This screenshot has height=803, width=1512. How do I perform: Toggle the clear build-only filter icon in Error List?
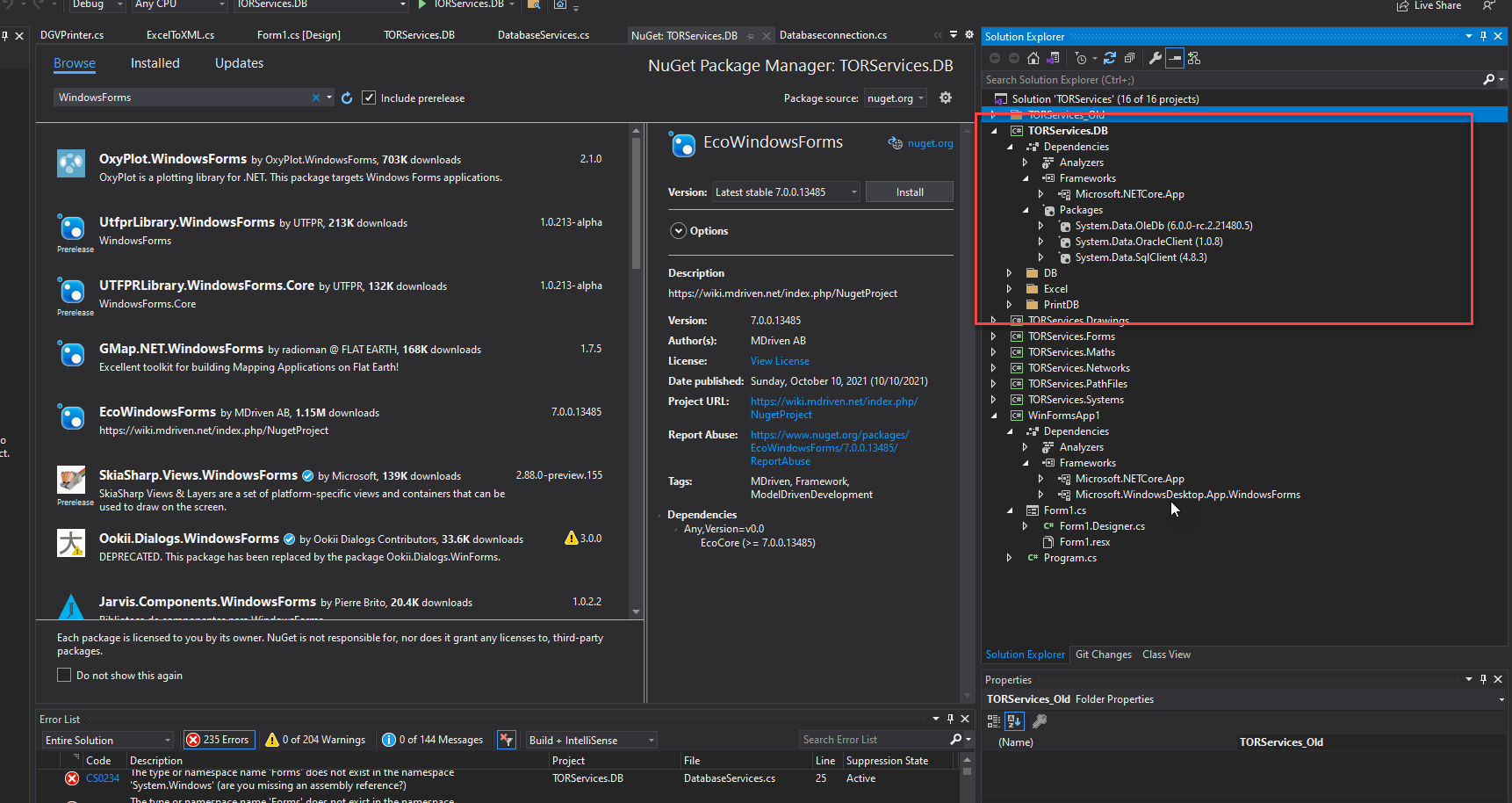pyautogui.click(x=506, y=740)
